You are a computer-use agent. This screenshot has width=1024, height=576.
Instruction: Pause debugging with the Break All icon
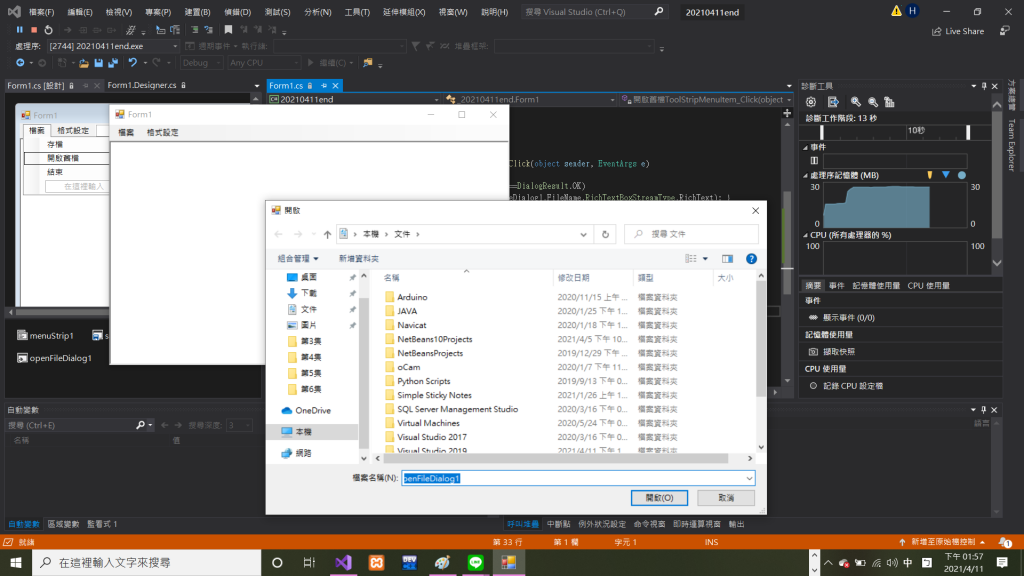click(20, 29)
